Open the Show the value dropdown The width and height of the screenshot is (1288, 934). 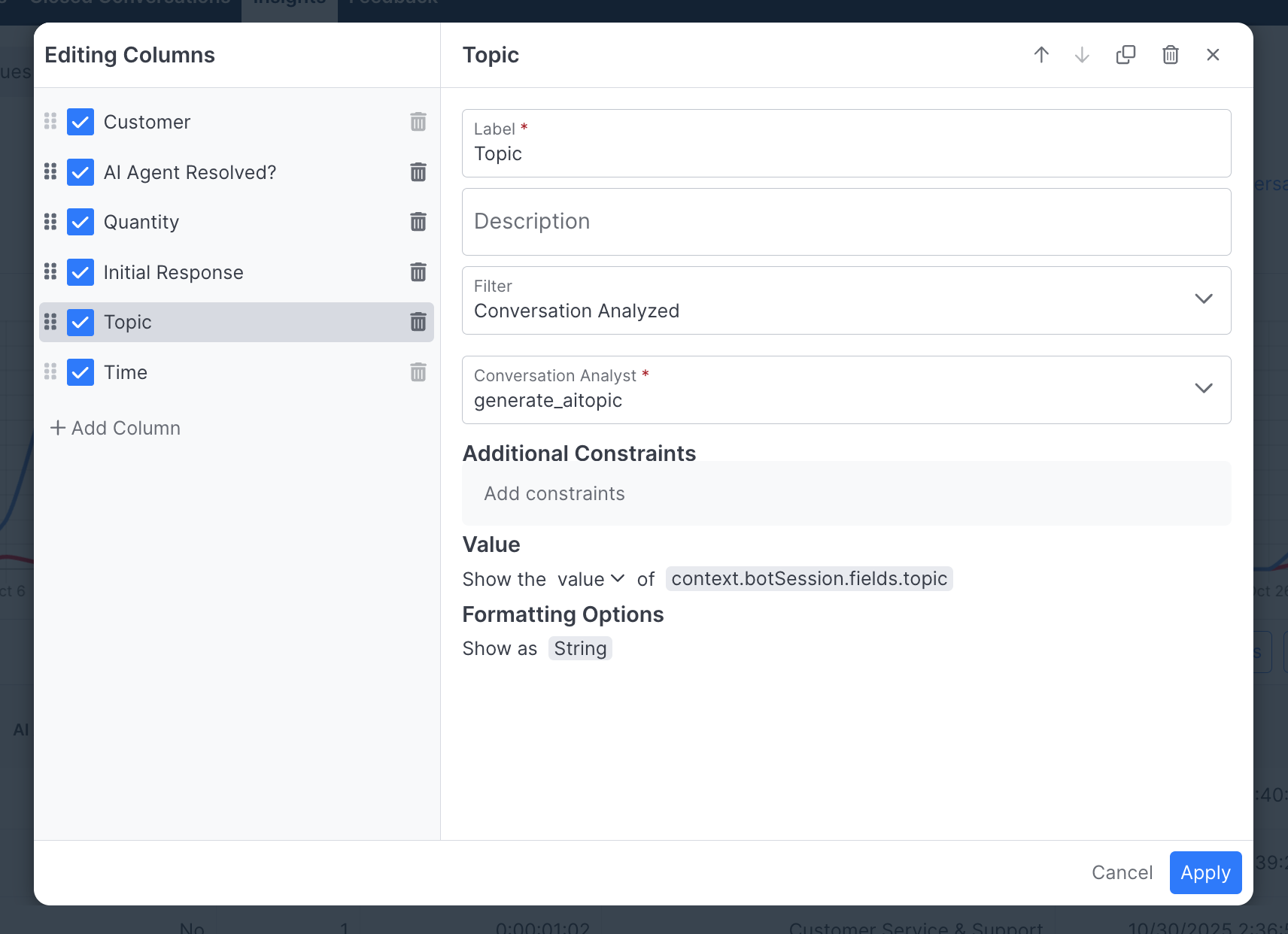pos(591,579)
